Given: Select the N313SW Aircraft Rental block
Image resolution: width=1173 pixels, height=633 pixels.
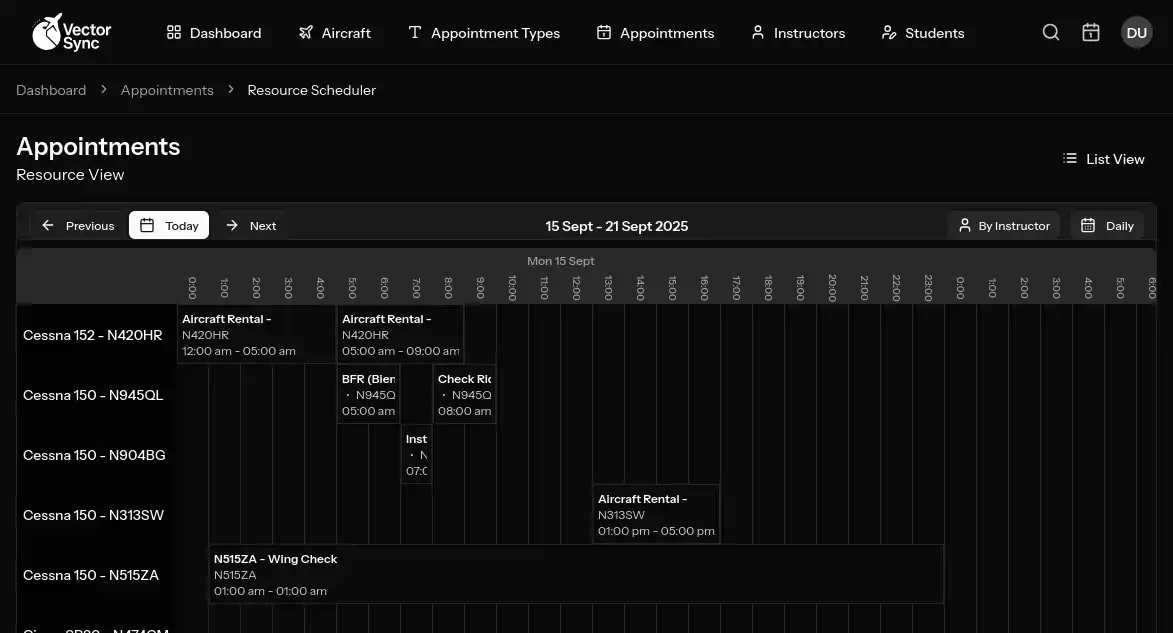Looking at the screenshot, I should 656,514.
